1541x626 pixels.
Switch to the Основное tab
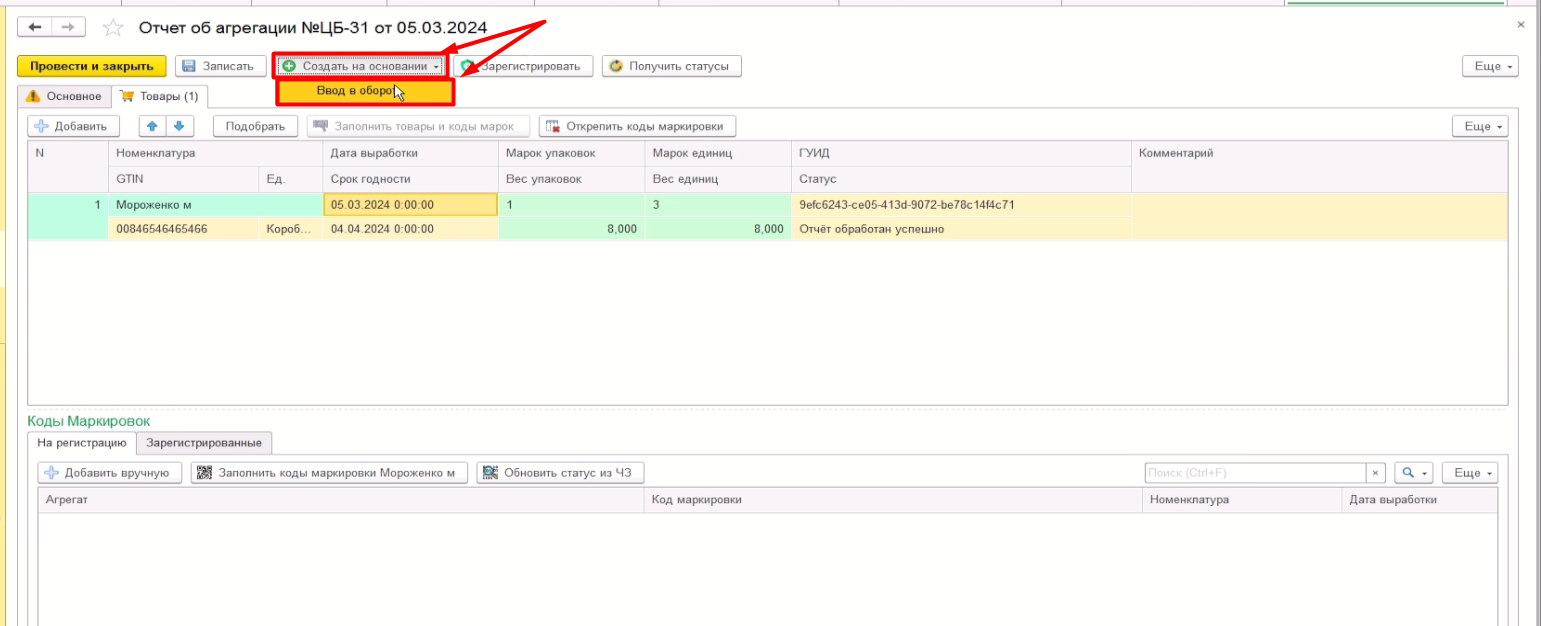[65, 96]
